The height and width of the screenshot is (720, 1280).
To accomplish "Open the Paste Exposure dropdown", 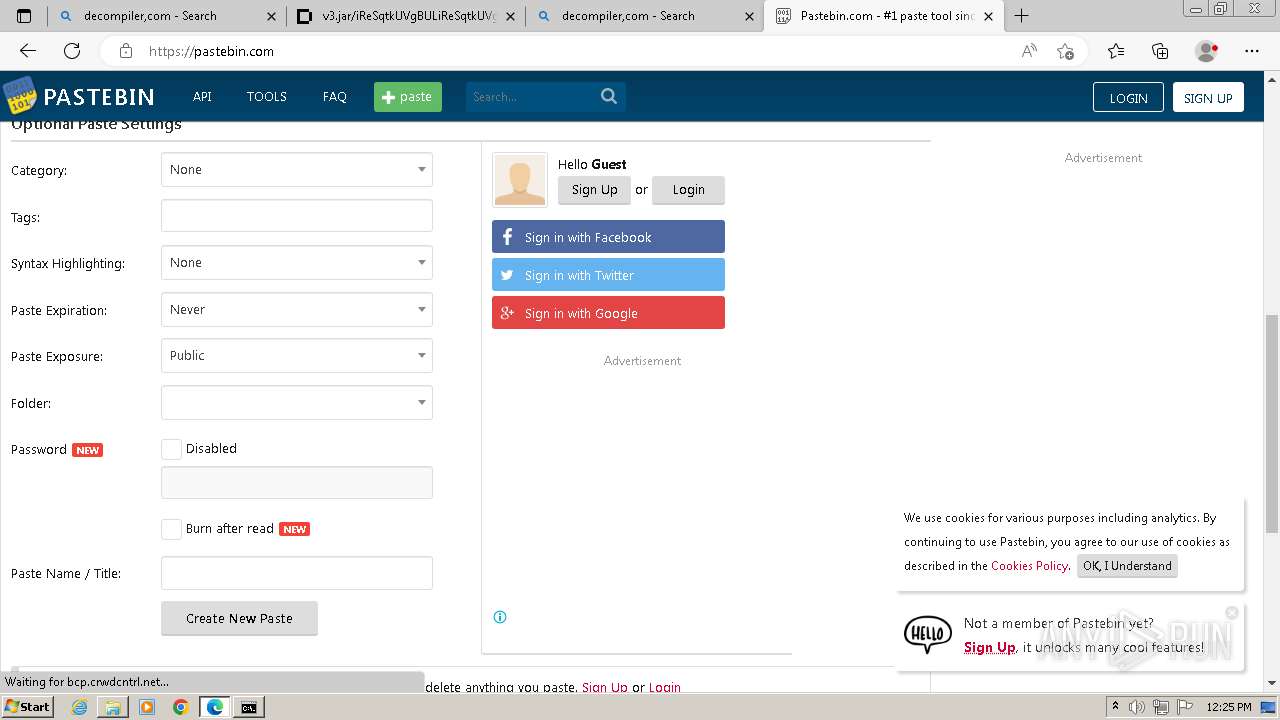I will pyautogui.click(x=297, y=356).
